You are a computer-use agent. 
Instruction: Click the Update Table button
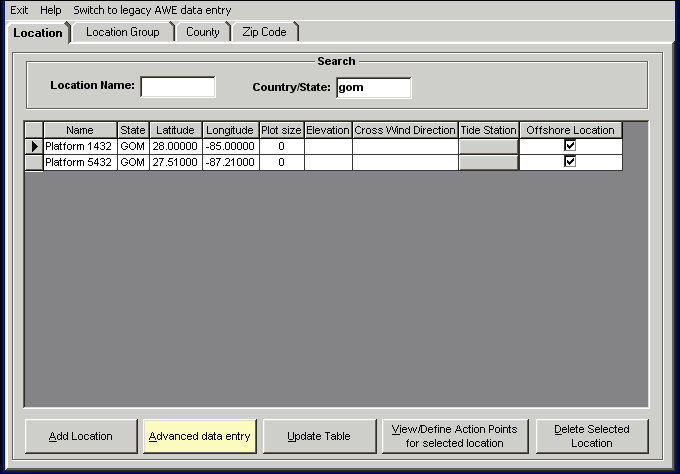pyautogui.click(x=319, y=436)
